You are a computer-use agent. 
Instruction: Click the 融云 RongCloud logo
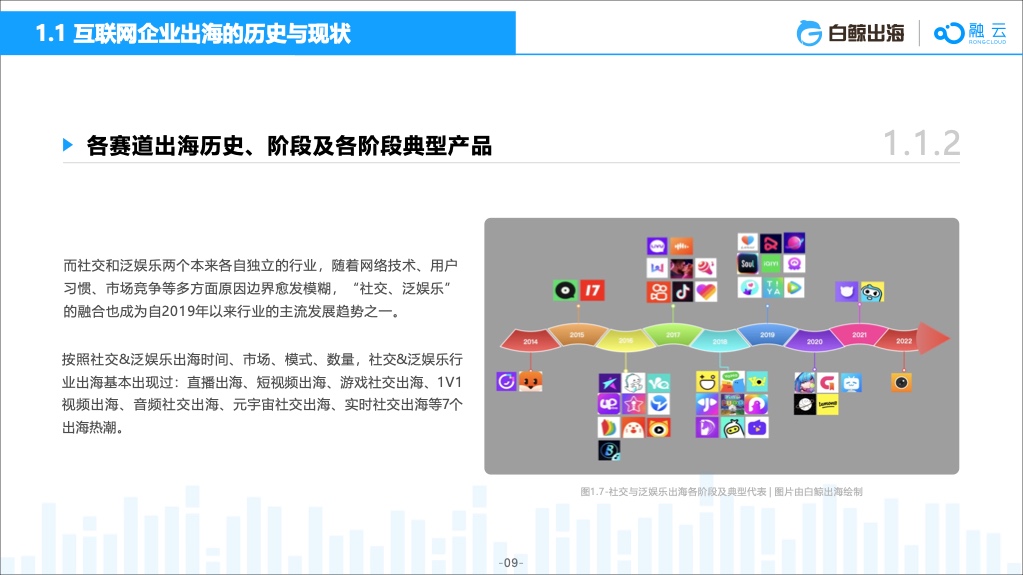pos(971,33)
